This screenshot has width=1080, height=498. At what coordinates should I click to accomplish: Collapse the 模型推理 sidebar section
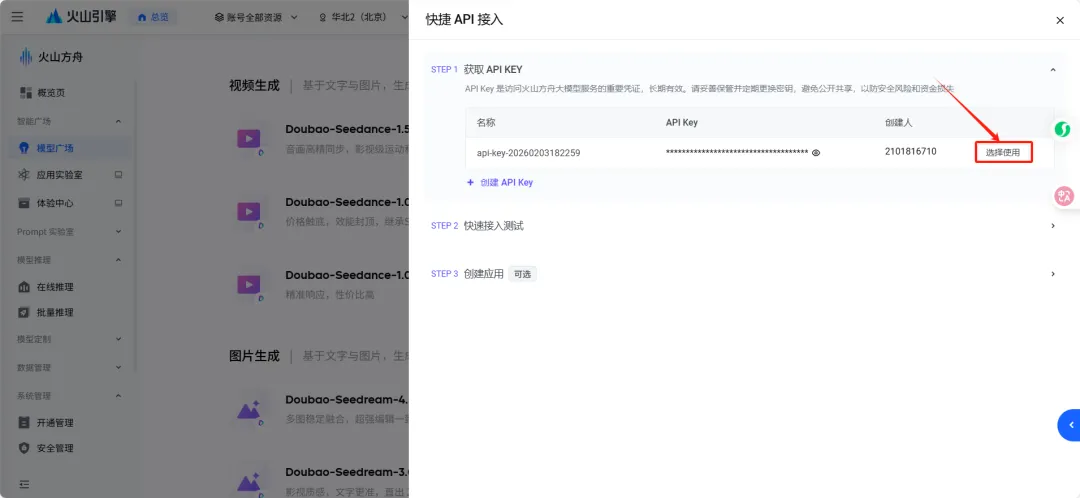118,260
